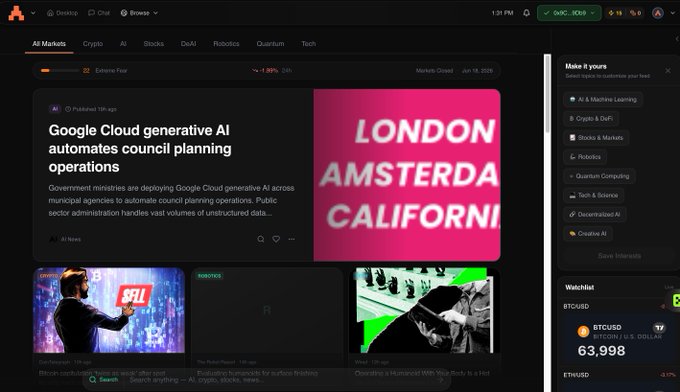Switch to the AI tab

[123, 44]
